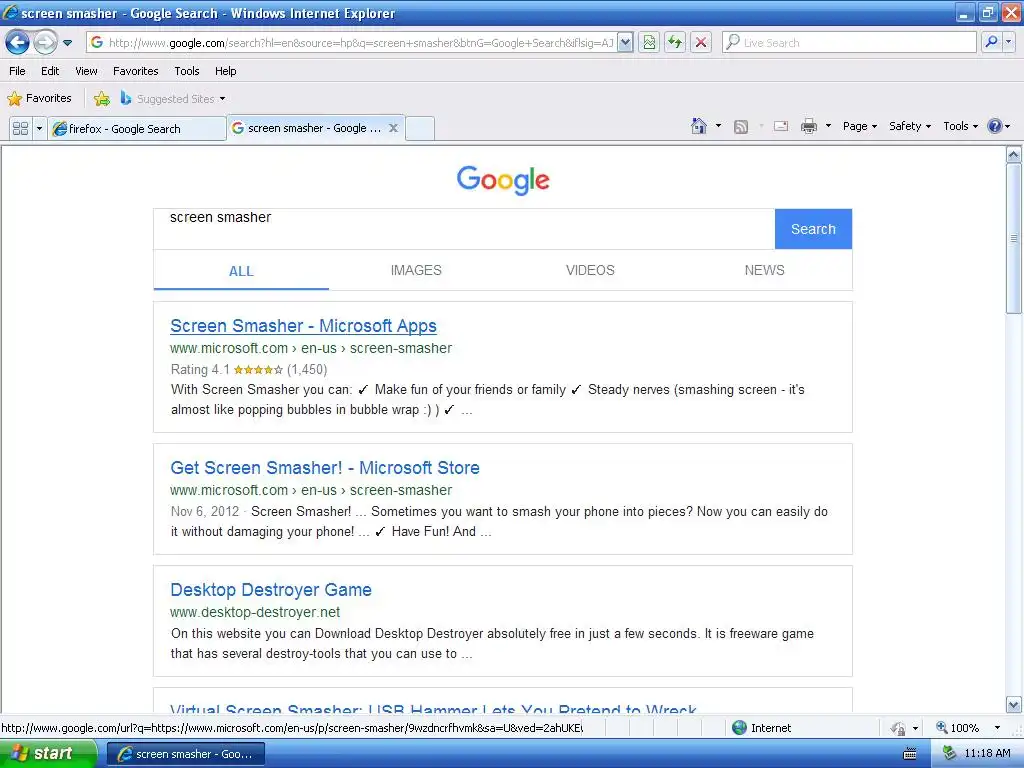Image resolution: width=1024 pixels, height=768 pixels.
Task: Open search provider dropdown arrow
Action: pyautogui.click(x=1008, y=43)
